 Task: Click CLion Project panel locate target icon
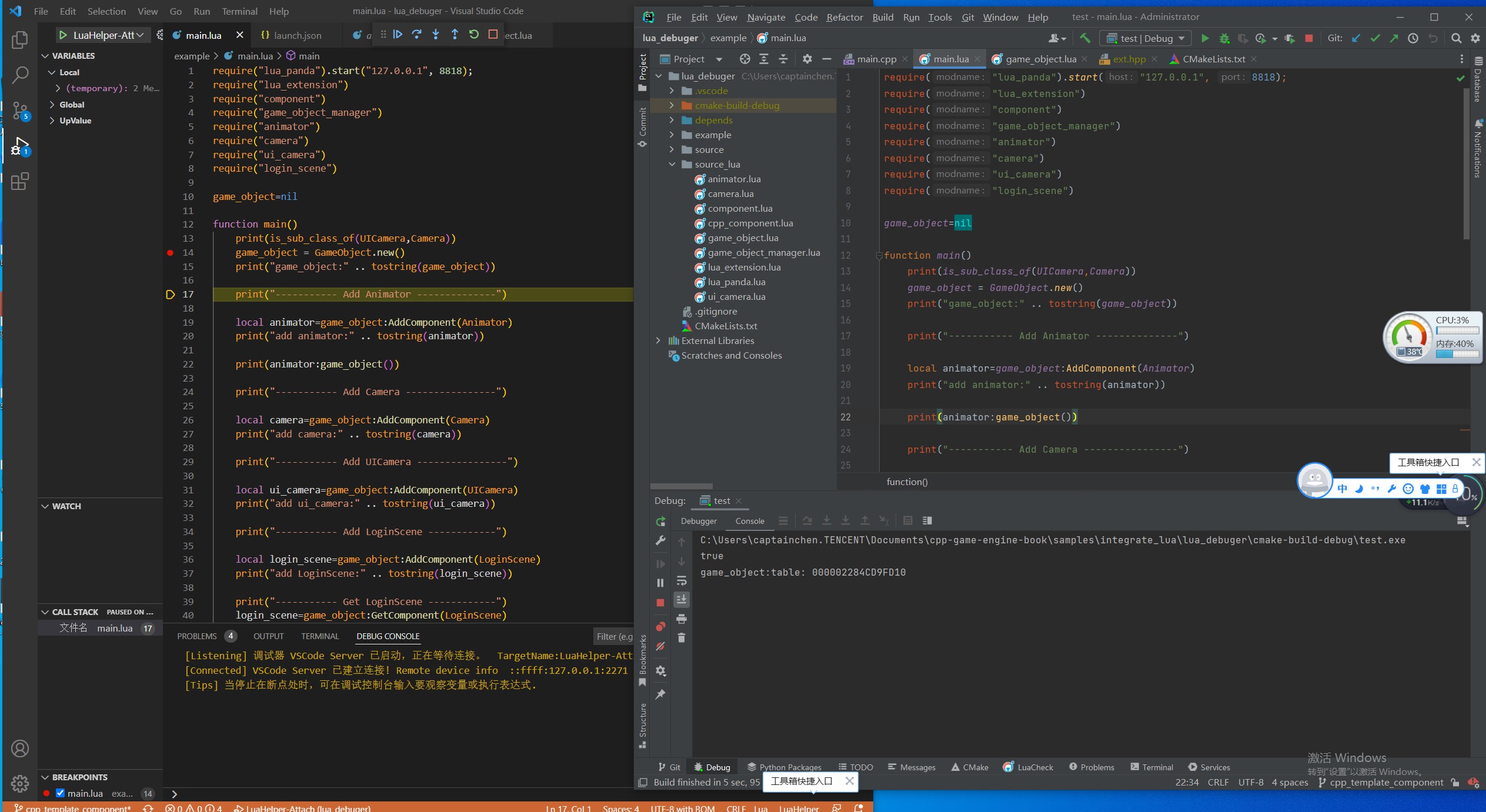pos(745,59)
